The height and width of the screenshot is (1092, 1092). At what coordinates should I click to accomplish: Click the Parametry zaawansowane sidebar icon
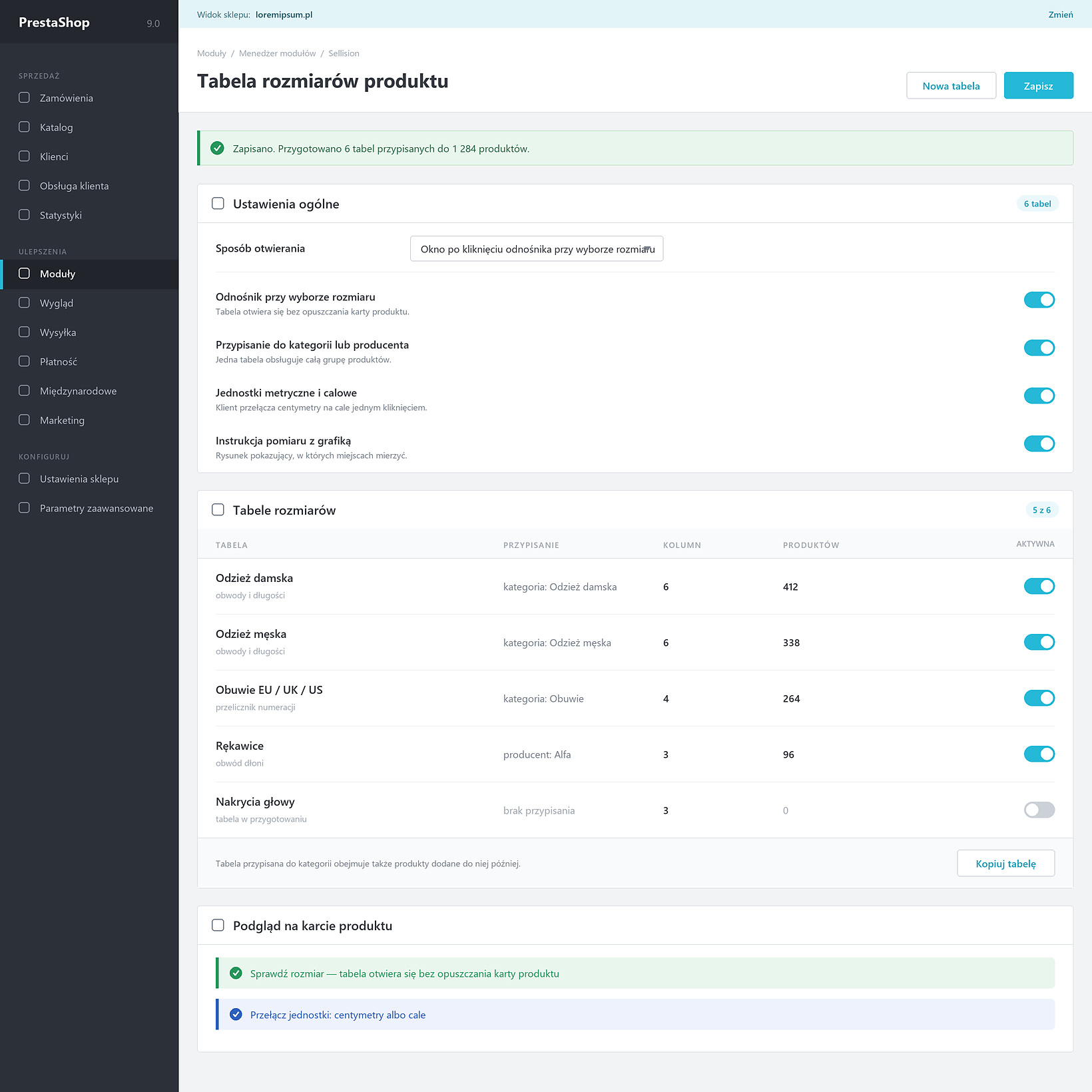coord(24,508)
